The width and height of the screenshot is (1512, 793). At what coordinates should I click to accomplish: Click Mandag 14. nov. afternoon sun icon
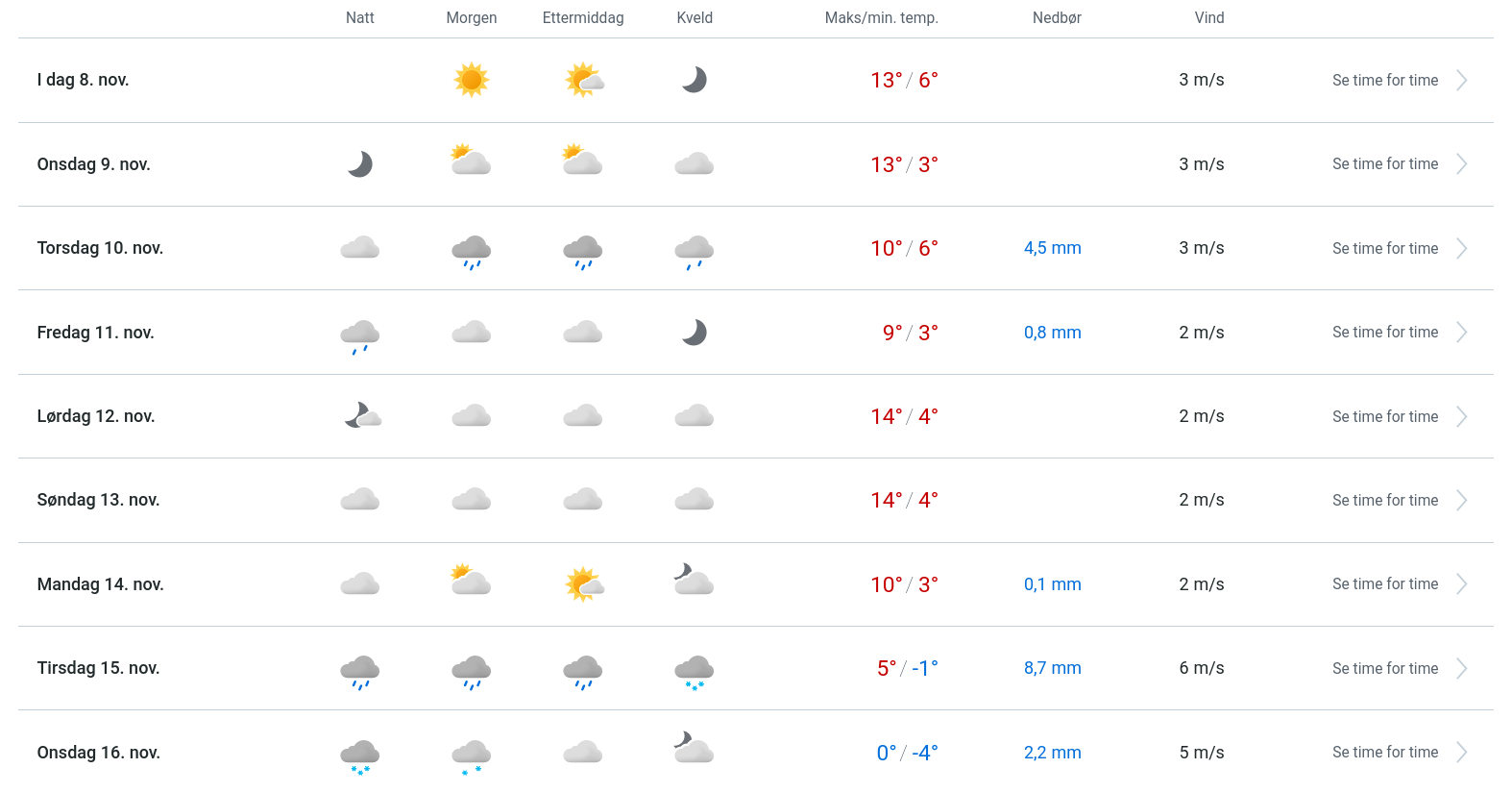pos(583,584)
